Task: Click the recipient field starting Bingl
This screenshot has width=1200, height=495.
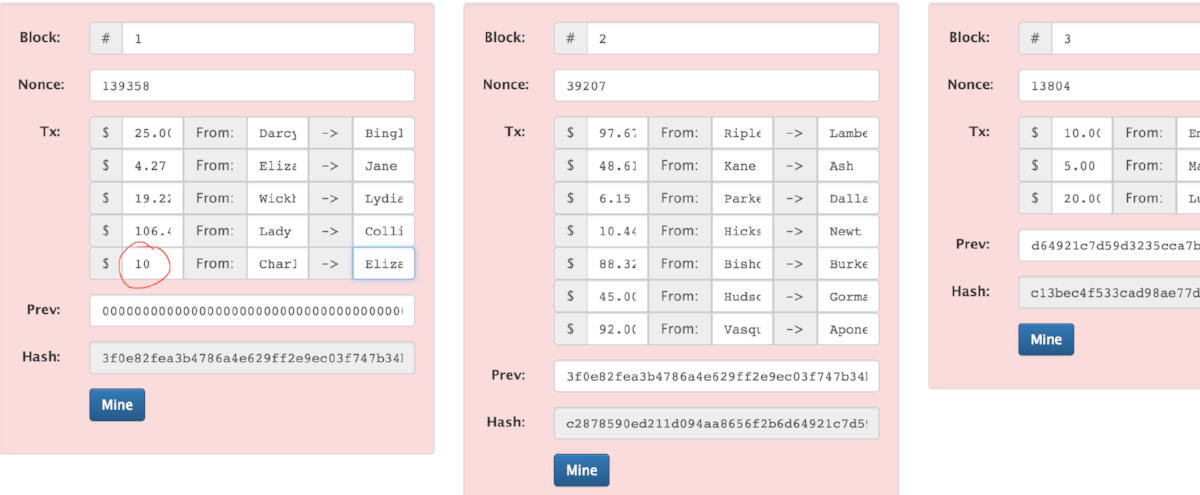Action: tap(384, 133)
